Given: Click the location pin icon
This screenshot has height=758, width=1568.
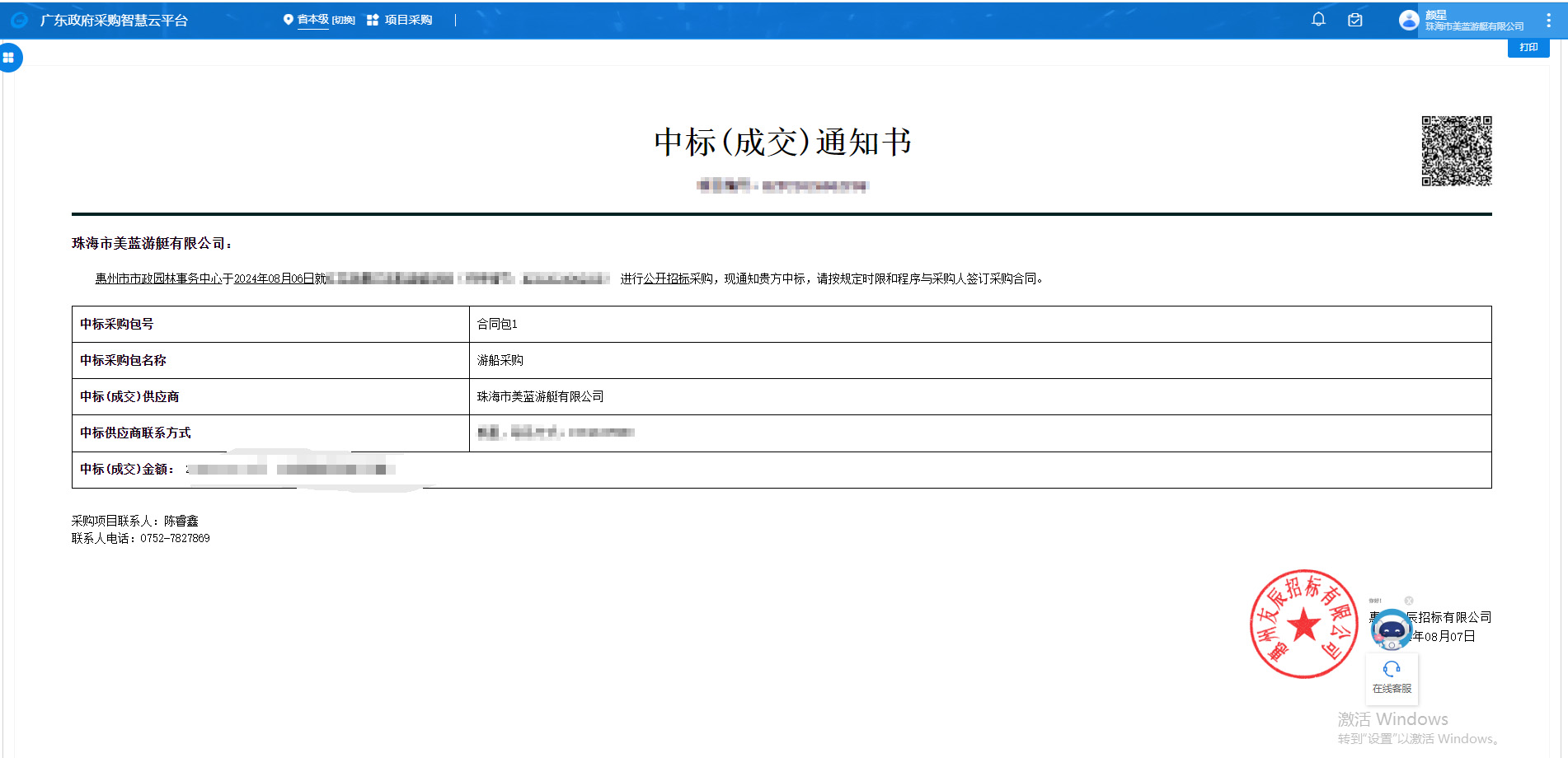Looking at the screenshot, I should 288,20.
